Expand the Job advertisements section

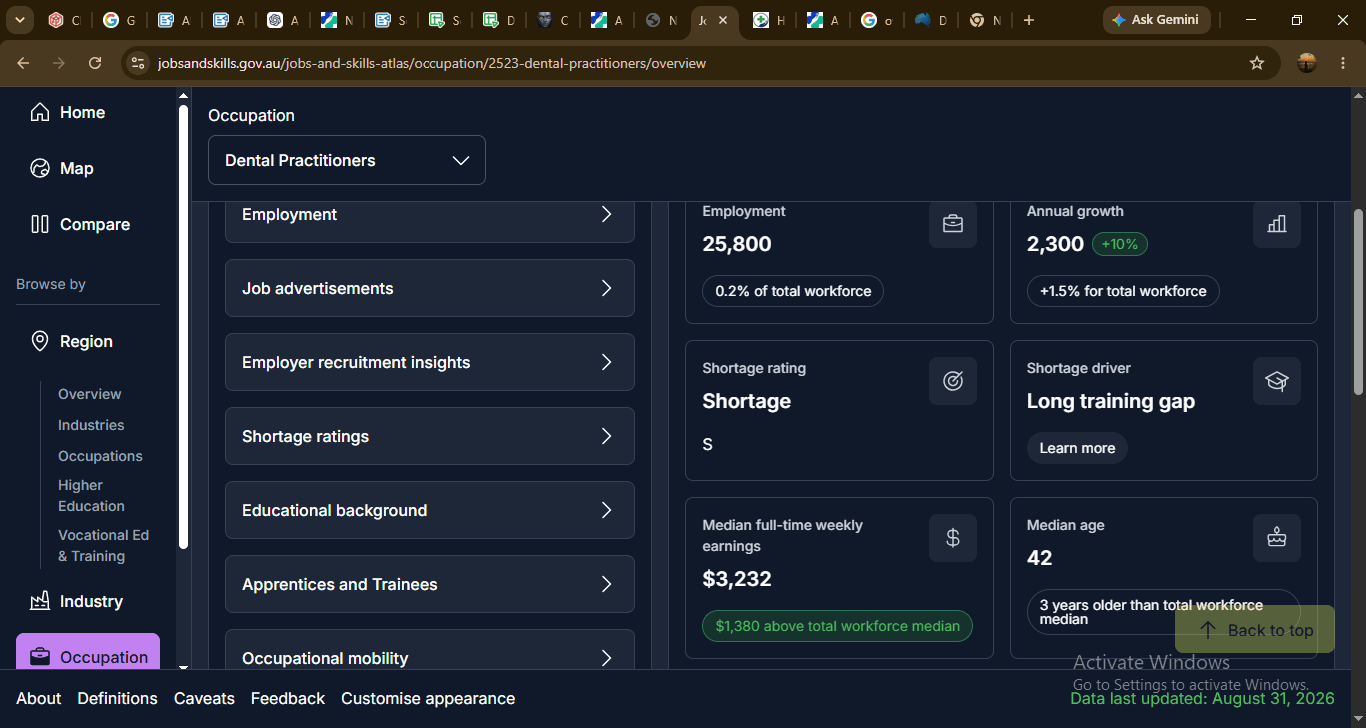(x=430, y=288)
